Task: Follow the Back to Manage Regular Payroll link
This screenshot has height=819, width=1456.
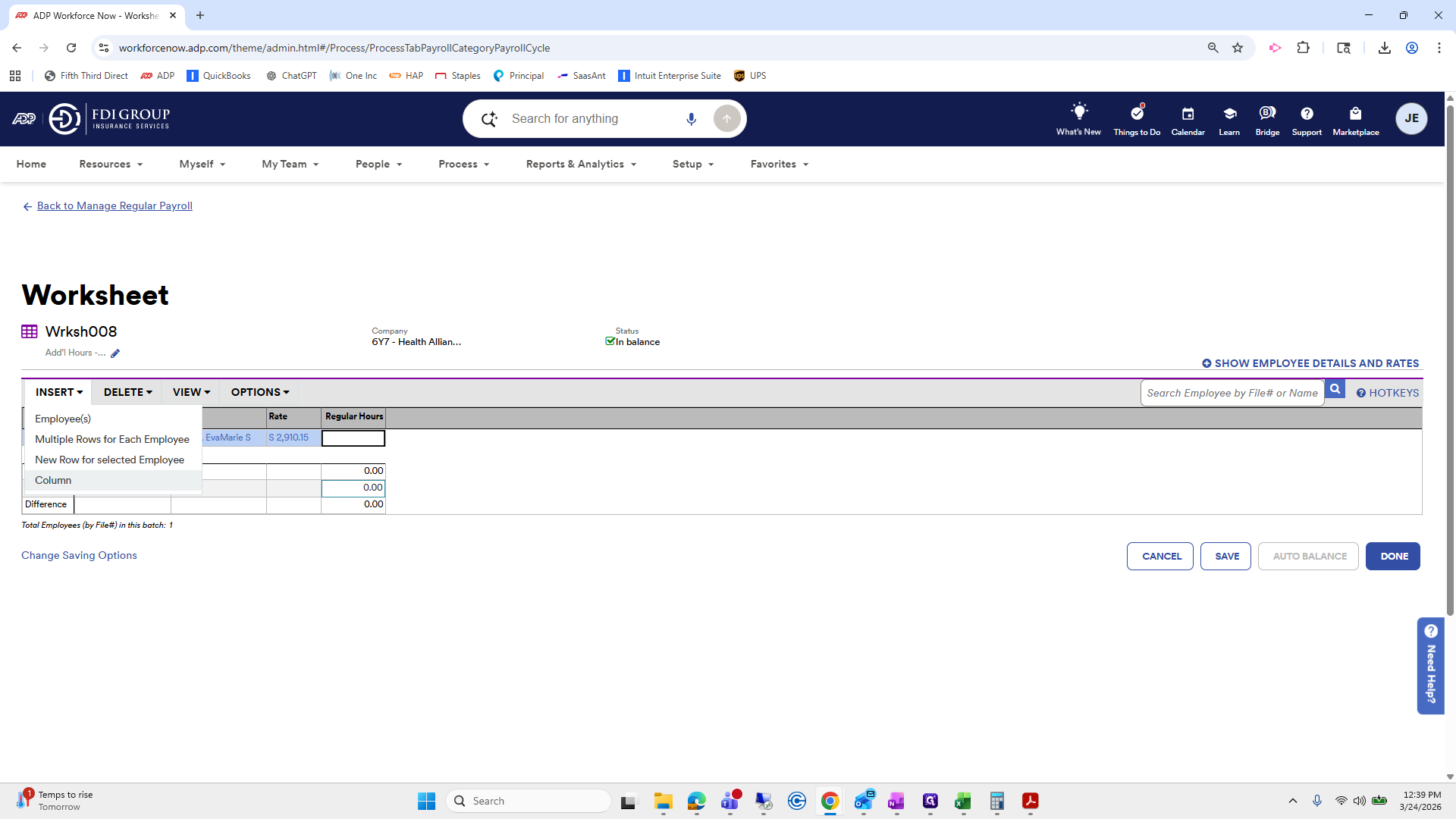Action: (x=115, y=206)
